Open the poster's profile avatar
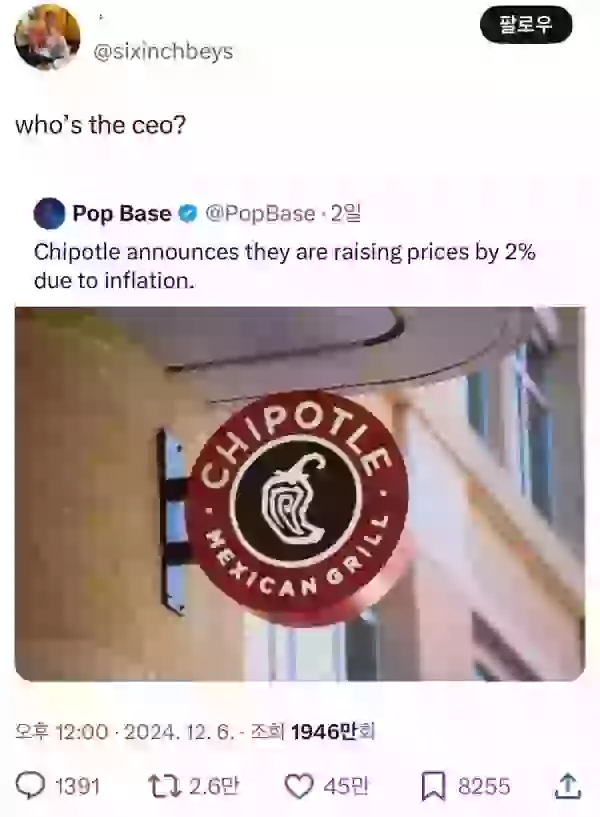The width and height of the screenshot is (600, 817). point(47,37)
